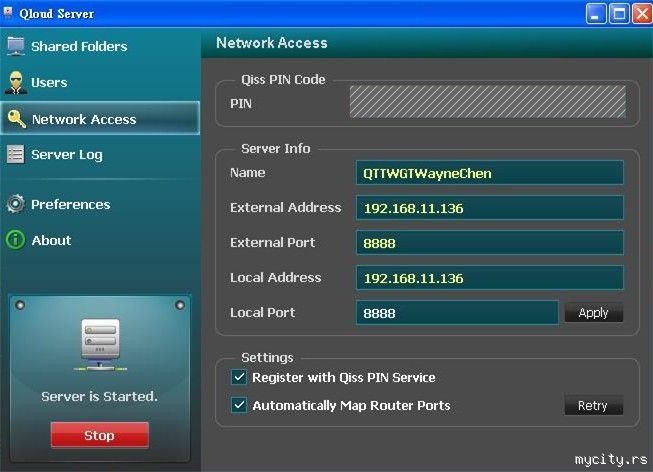Hit the Retry button
The height and width of the screenshot is (472, 653).
tap(593, 406)
